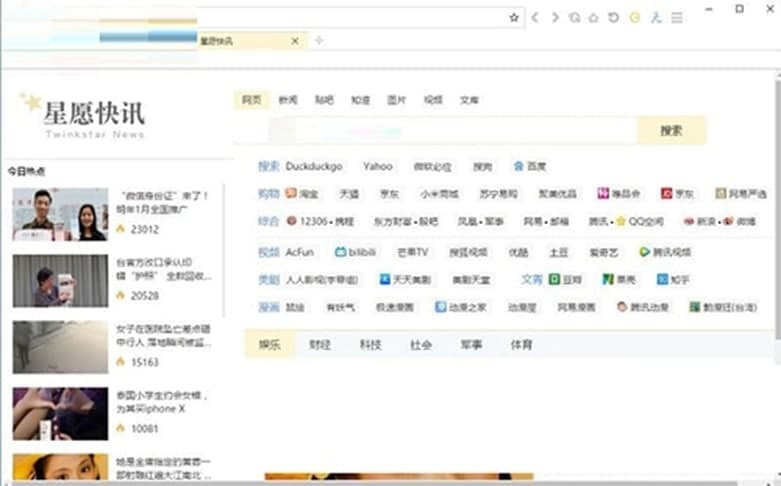Close the 星愿快讯 tab

click(x=295, y=41)
